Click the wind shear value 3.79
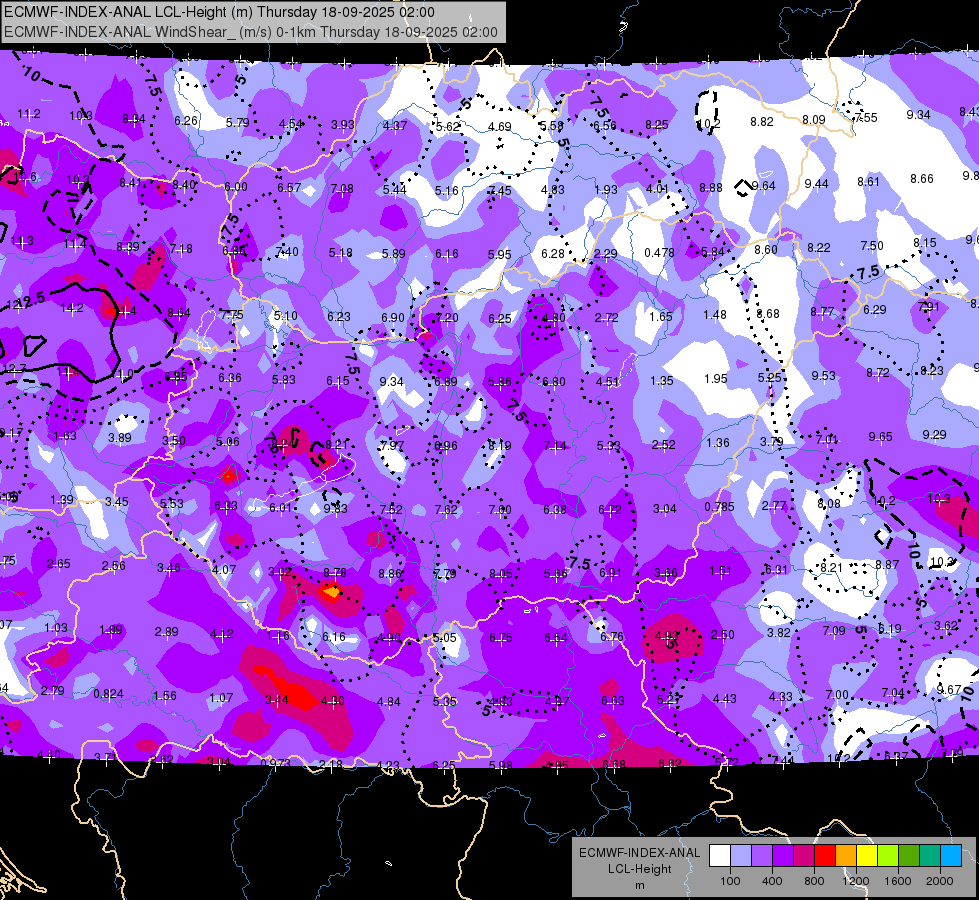Viewport: 979px width, 900px height. [772, 441]
